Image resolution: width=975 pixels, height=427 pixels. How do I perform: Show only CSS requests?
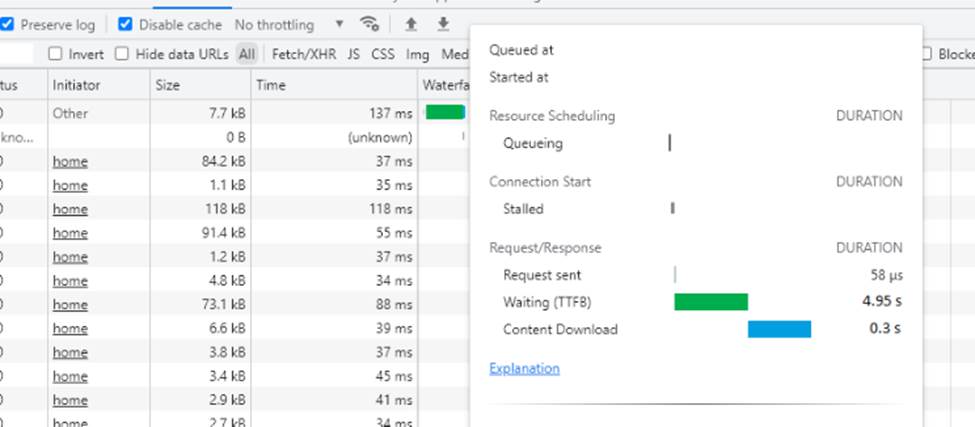pos(382,54)
